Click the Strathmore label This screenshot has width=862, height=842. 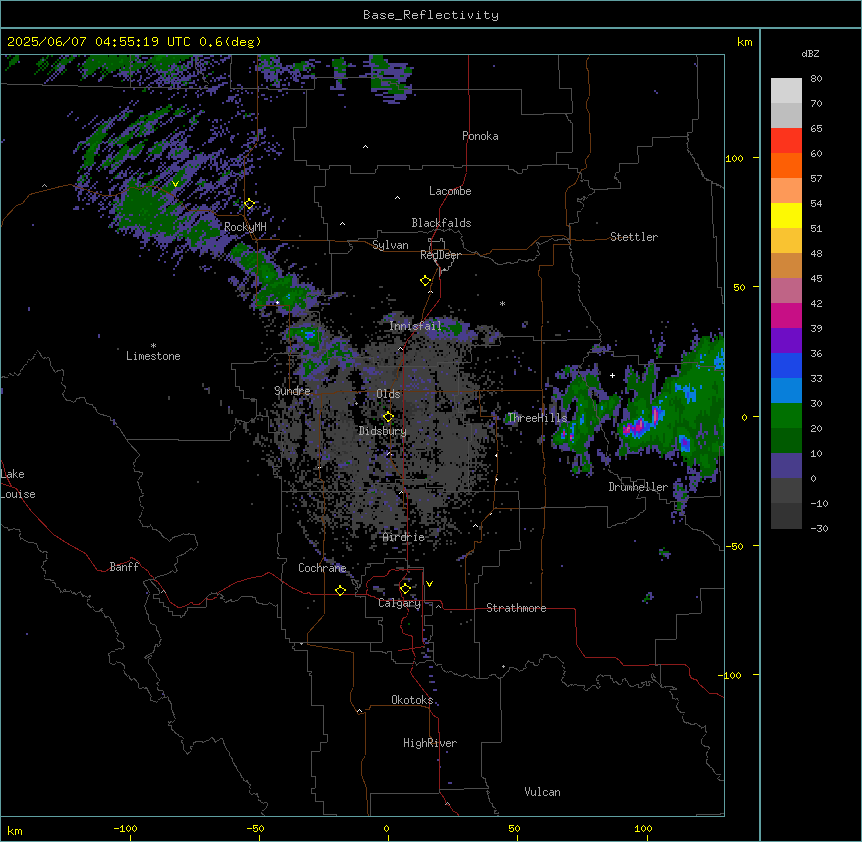click(x=516, y=608)
